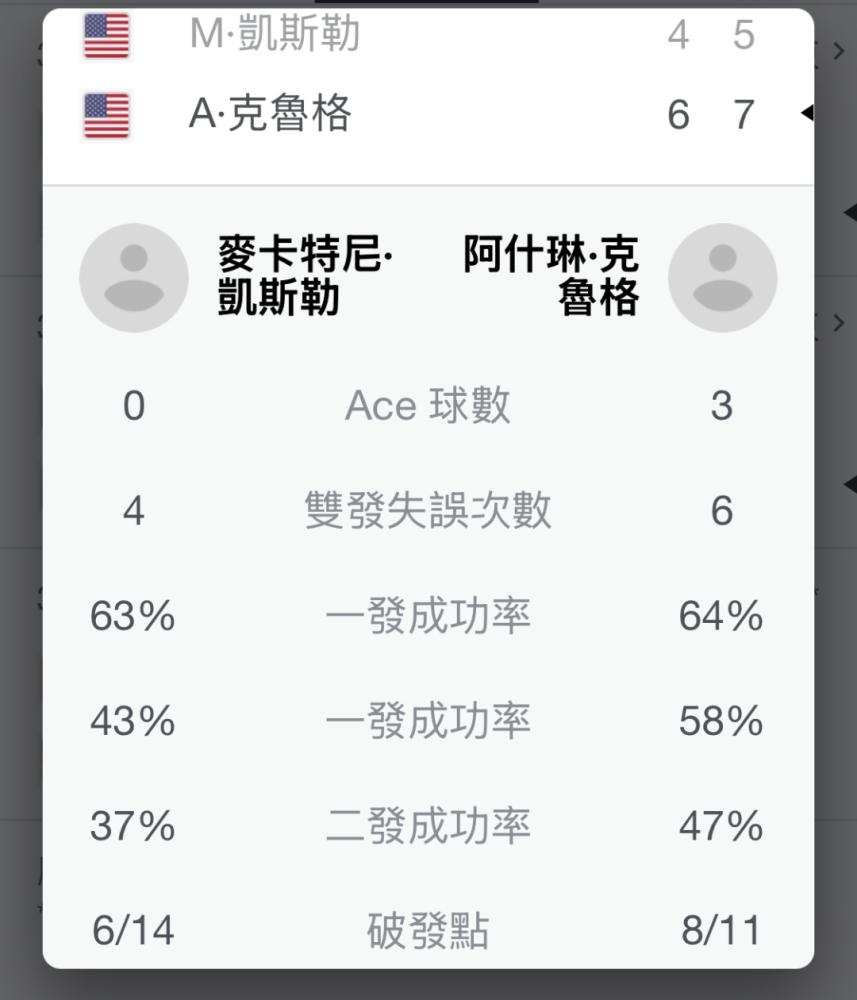Click the 6/14 break points value

(133, 930)
